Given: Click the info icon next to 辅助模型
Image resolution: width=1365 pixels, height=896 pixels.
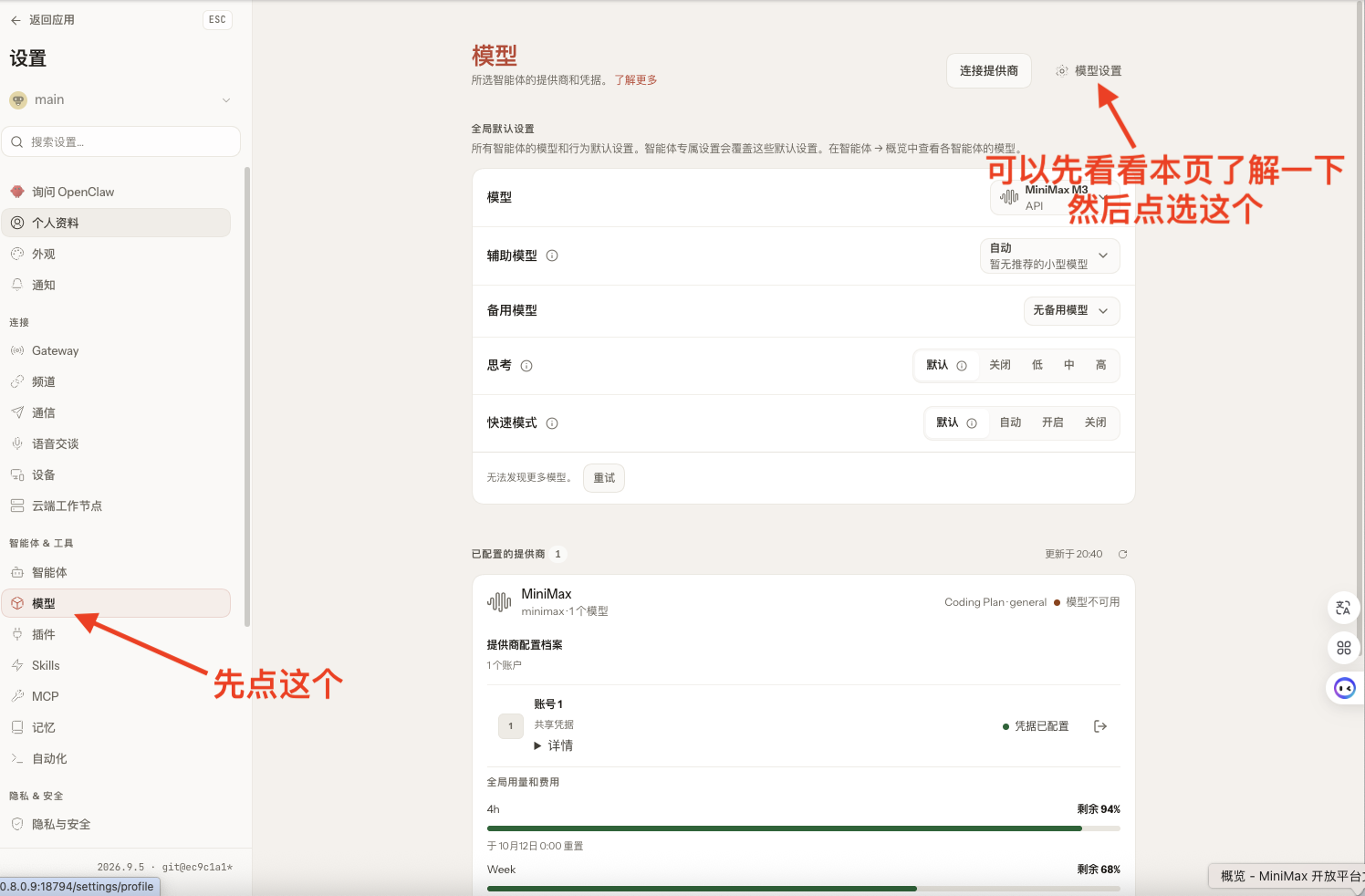Looking at the screenshot, I should tap(552, 255).
